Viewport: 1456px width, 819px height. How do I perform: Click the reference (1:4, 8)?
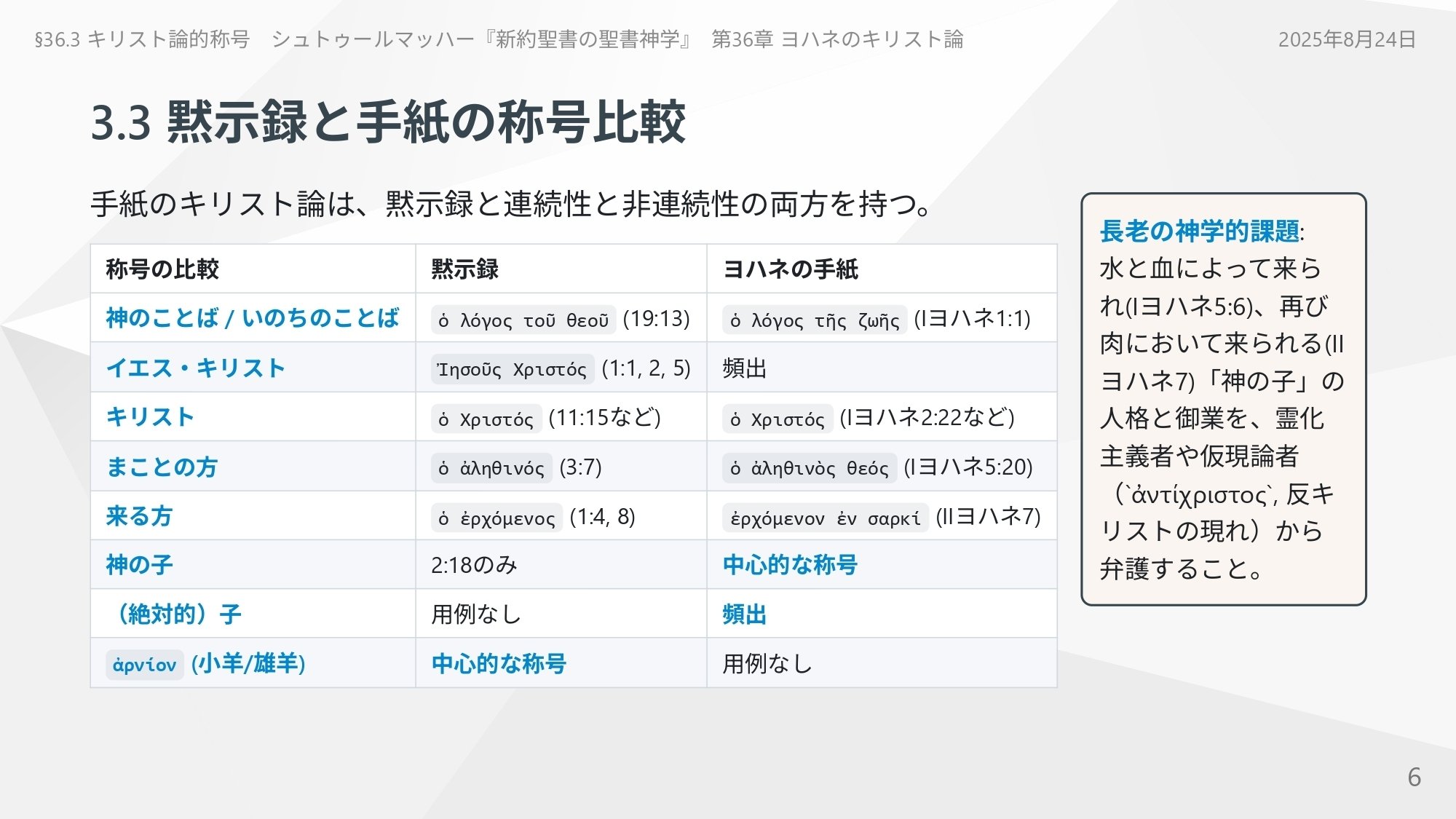tap(603, 517)
